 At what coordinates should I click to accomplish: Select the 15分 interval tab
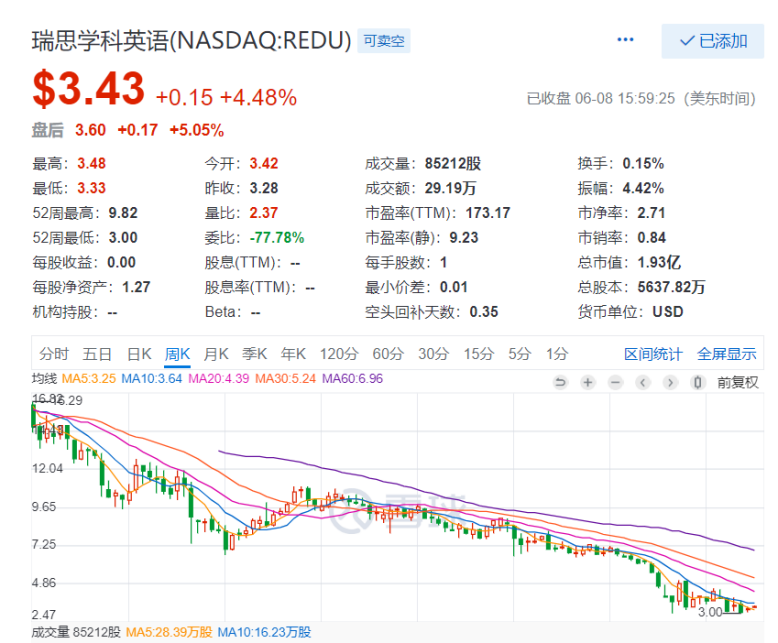[x=478, y=354]
